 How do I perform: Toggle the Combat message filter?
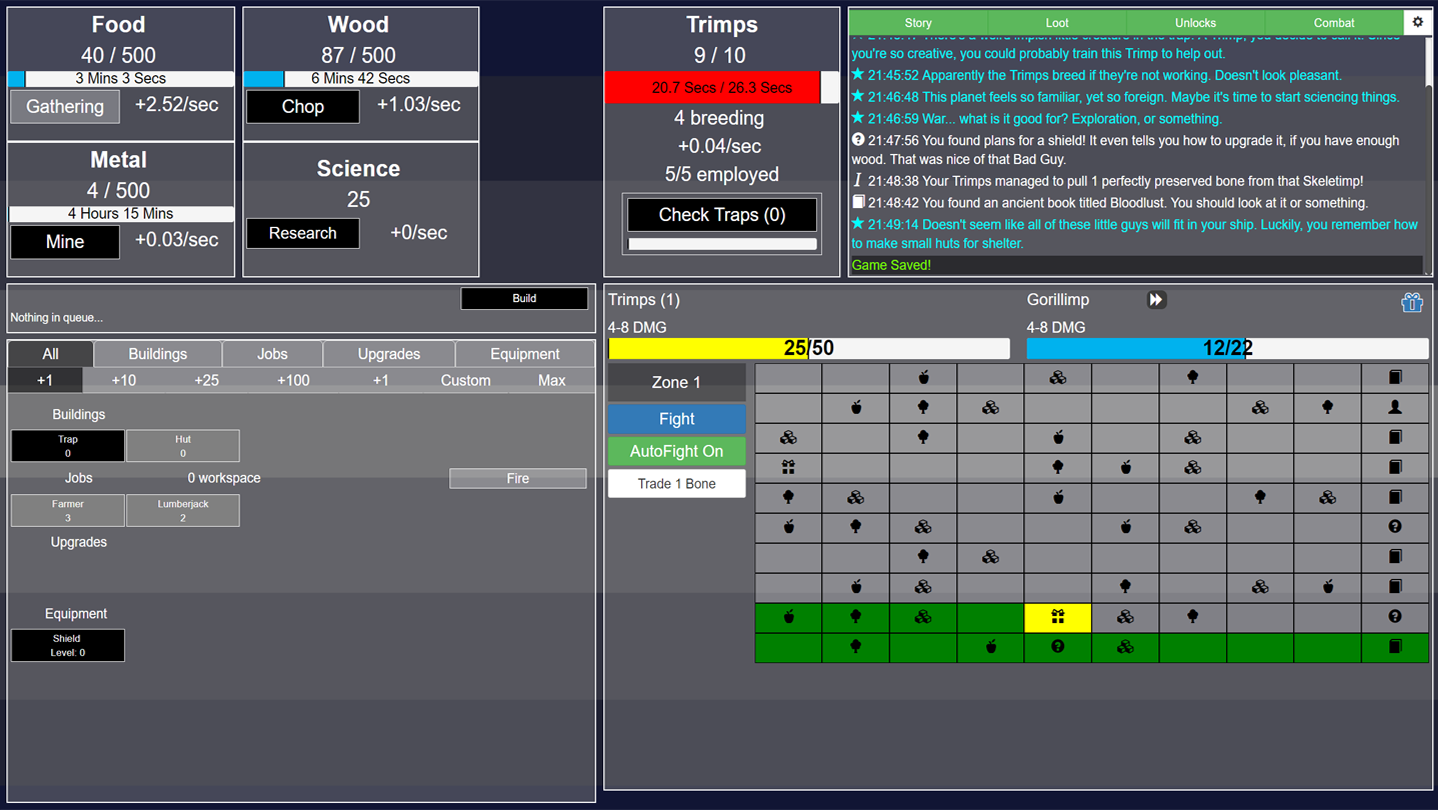click(1333, 22)
